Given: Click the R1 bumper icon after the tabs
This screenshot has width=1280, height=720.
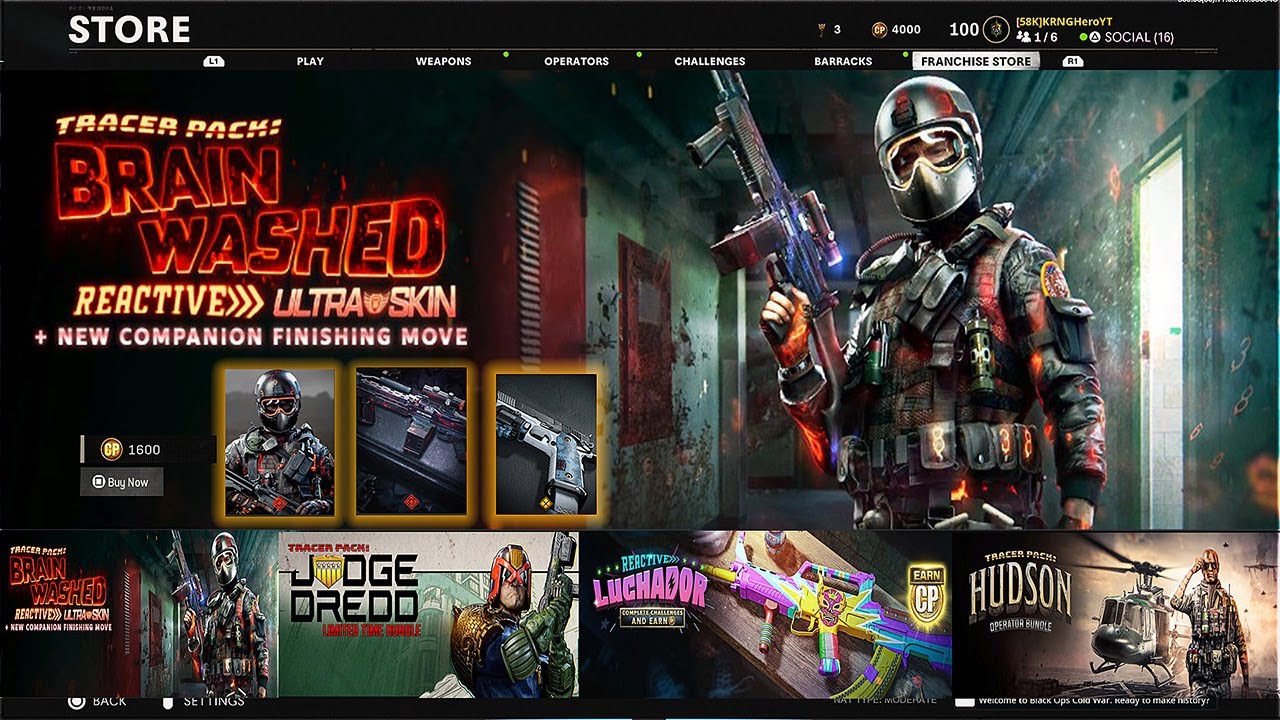Looking at the screenshot, I should click(x=1073, y=61).
